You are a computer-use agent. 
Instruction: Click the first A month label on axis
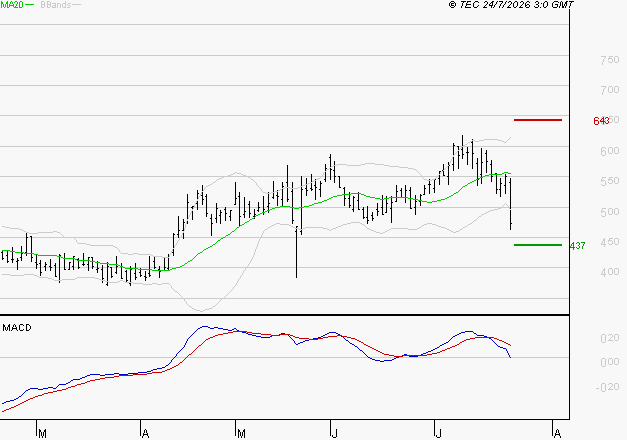tap(146, 434)
